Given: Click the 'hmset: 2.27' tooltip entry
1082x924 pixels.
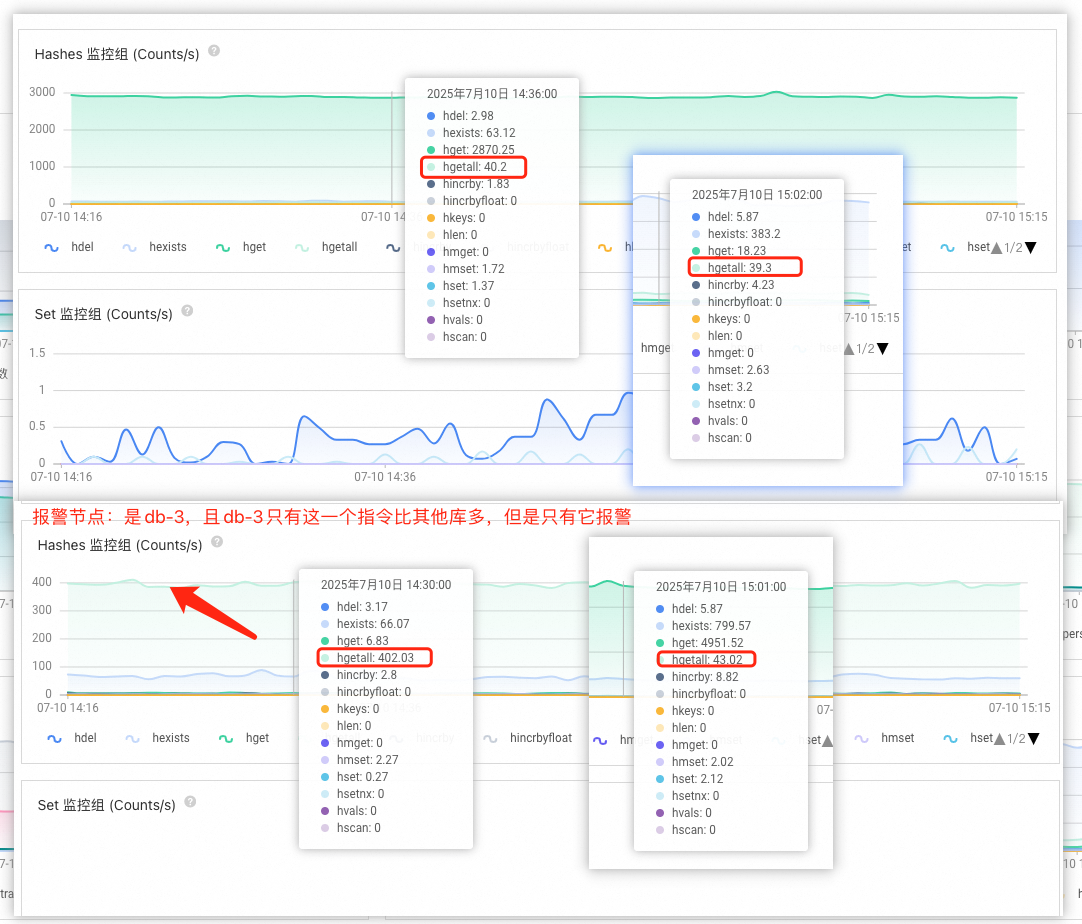Looking at the screenshot, I should pos(360,760).
